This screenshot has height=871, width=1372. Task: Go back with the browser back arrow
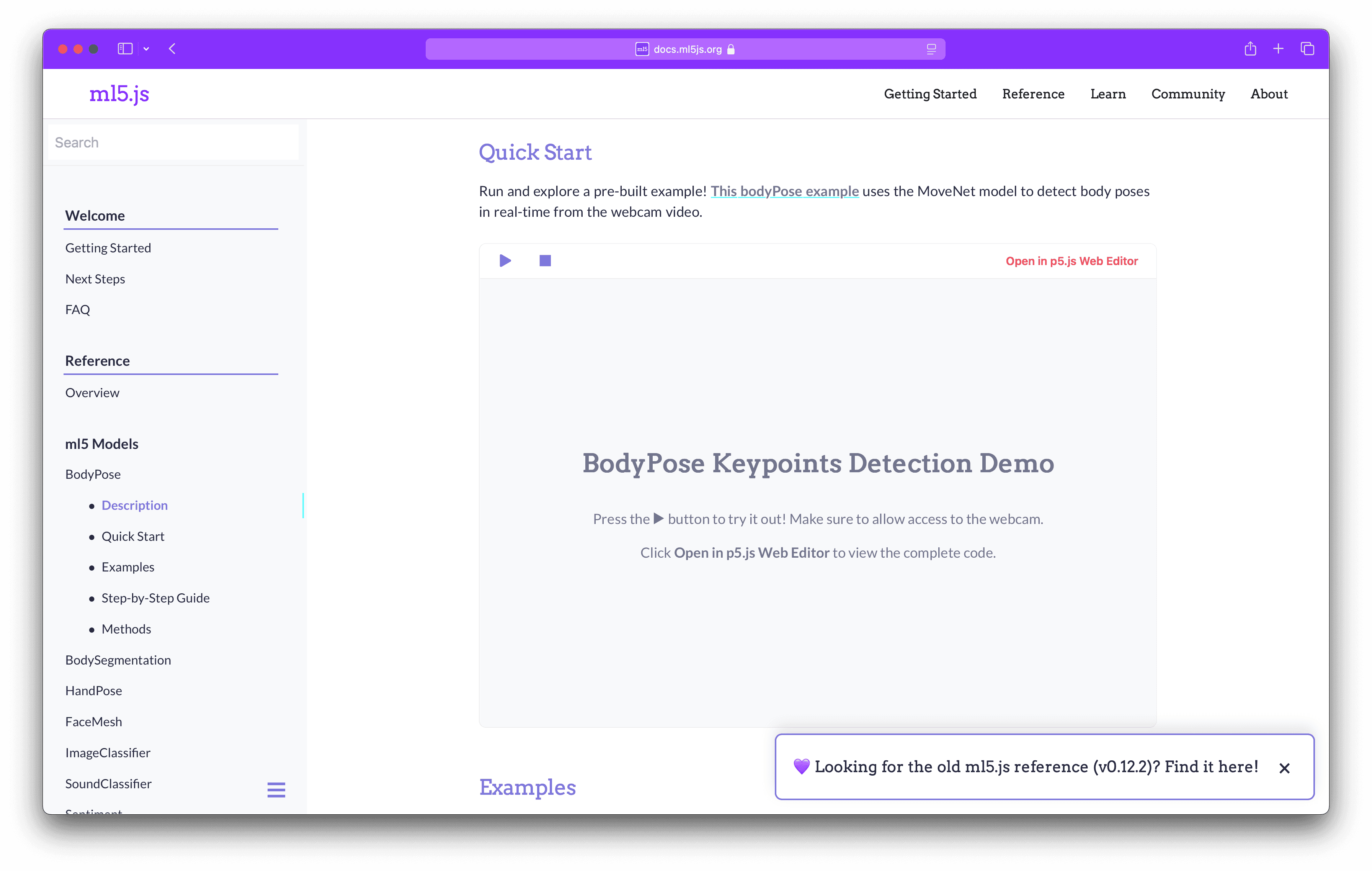pos(172,49)
